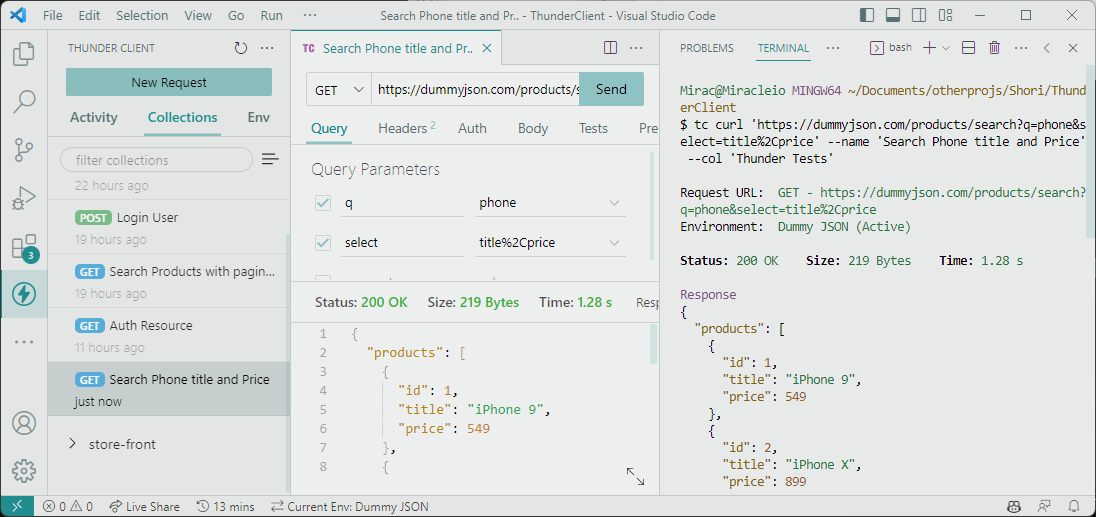Screen dimensions: 1096x517
Task: Open the Search view in activity bar
Action: (x=24, y=102)
